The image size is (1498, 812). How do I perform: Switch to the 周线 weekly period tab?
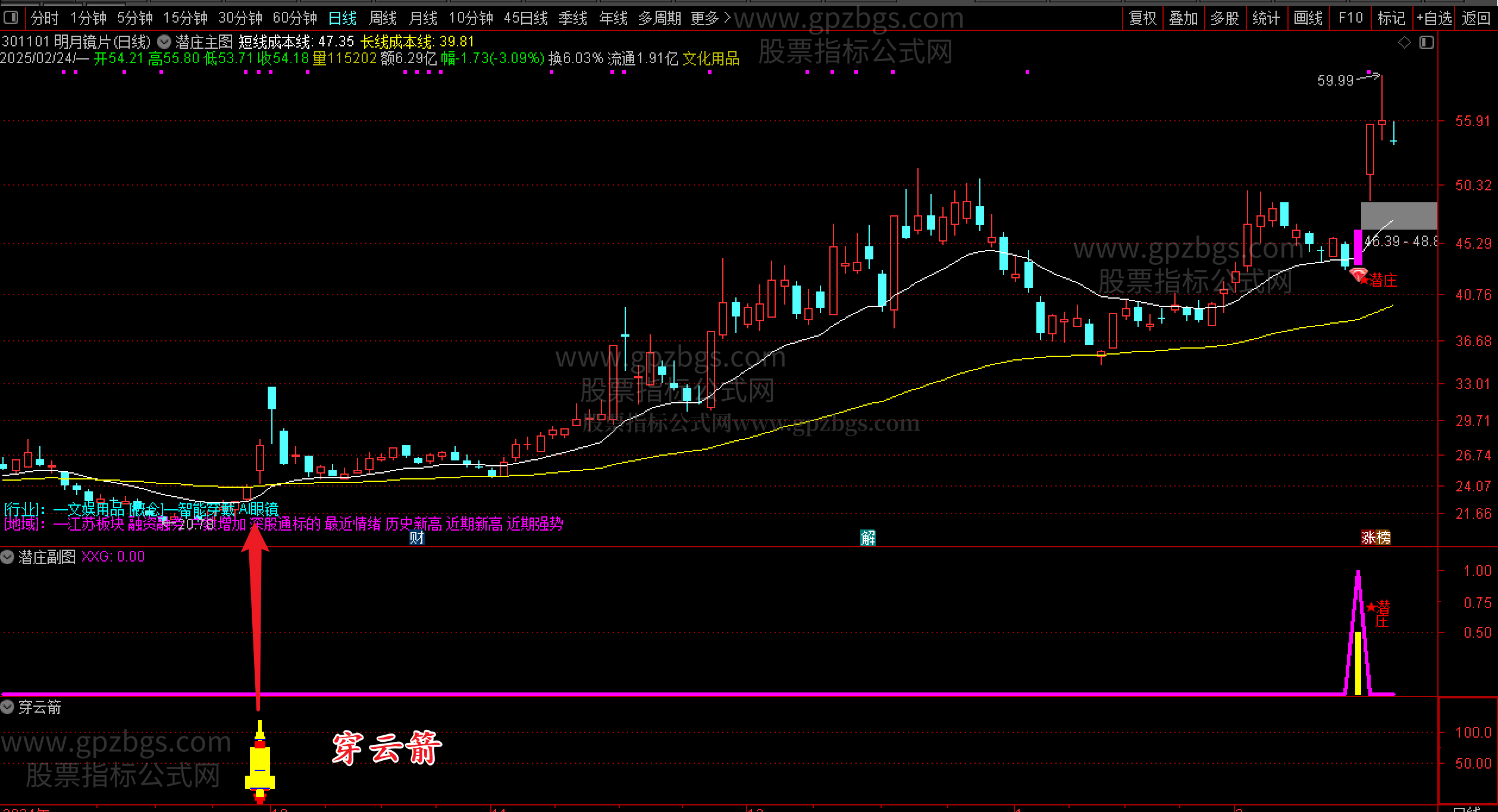(x=383, y=18)
